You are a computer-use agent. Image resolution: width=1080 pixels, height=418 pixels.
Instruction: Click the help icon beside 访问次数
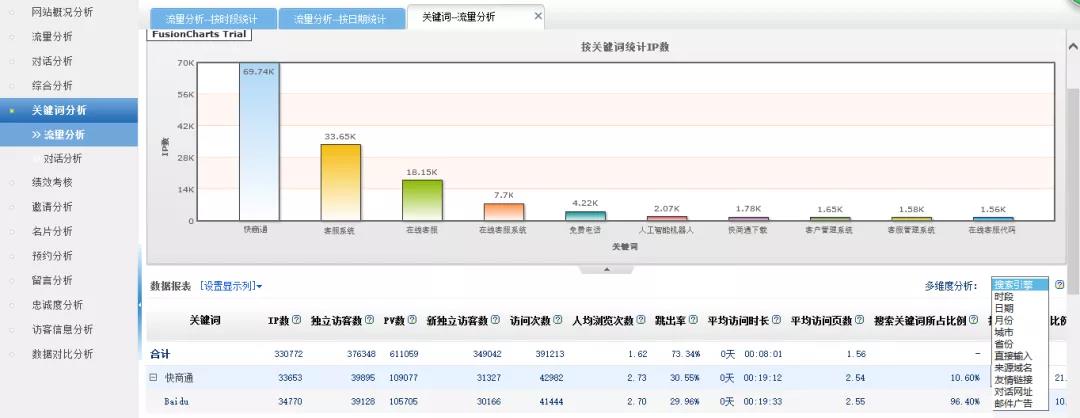559,321
